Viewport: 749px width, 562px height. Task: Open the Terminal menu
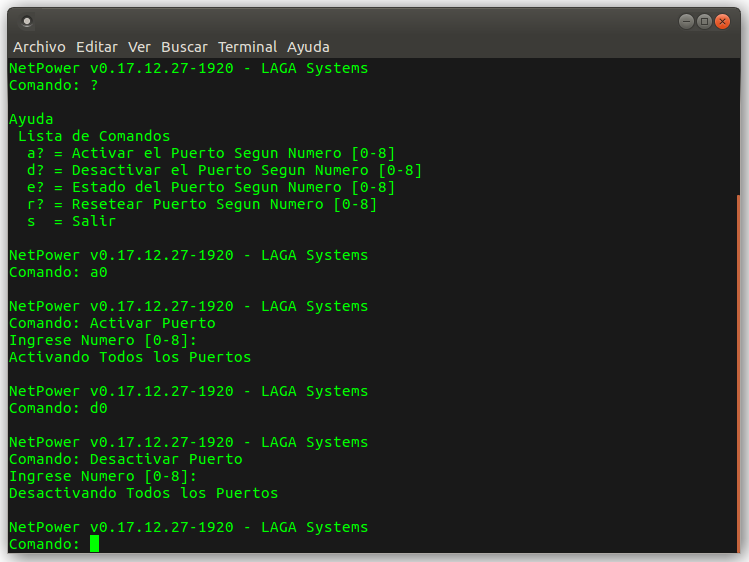pos(247,47)
